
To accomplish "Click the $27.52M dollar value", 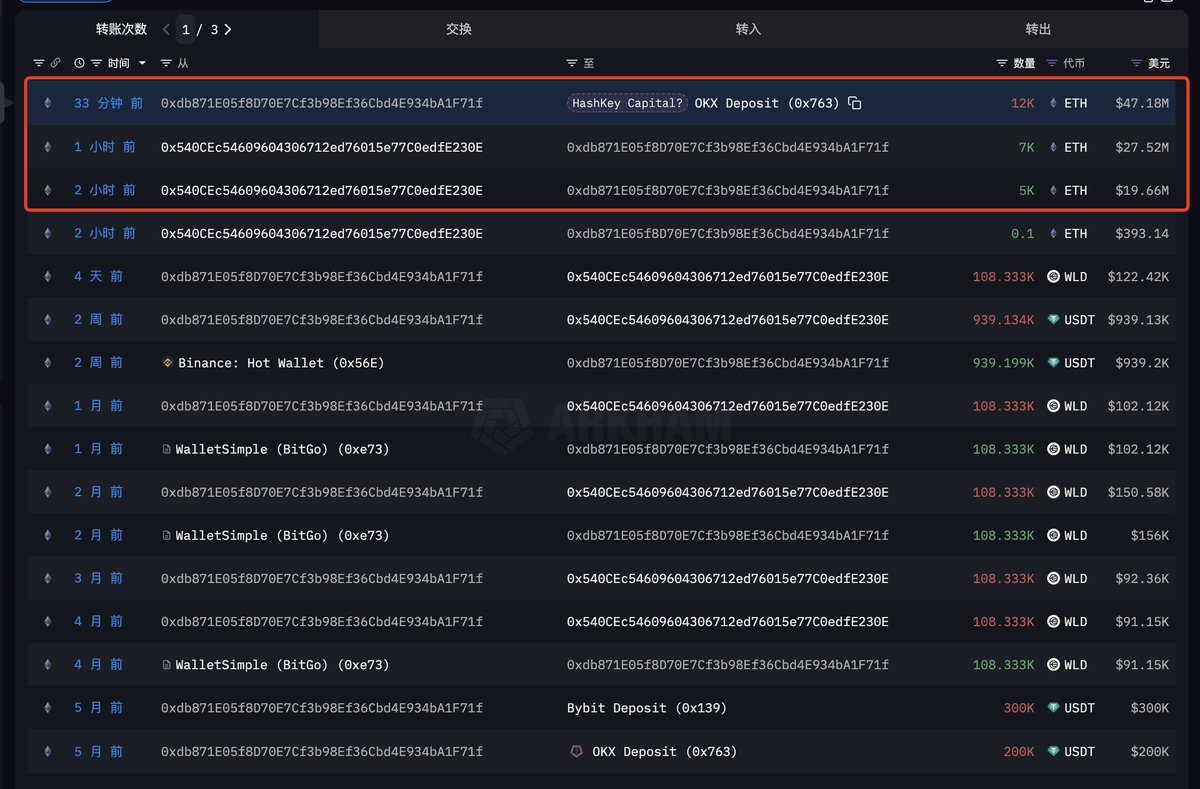I will pos(1141,147).
